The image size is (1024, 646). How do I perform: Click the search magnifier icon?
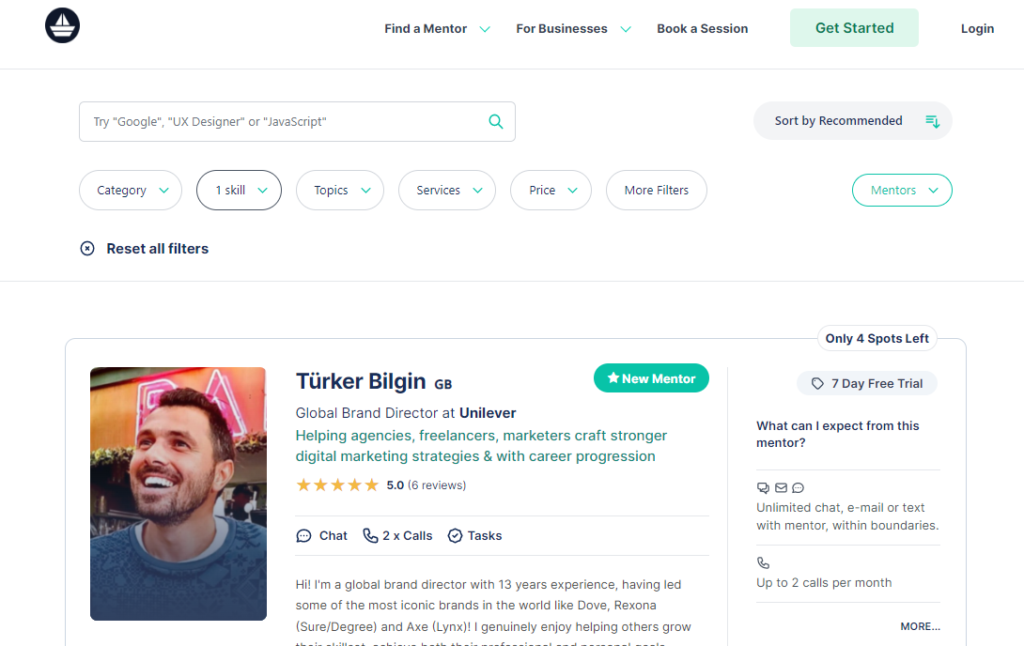(x=496, y=120)
